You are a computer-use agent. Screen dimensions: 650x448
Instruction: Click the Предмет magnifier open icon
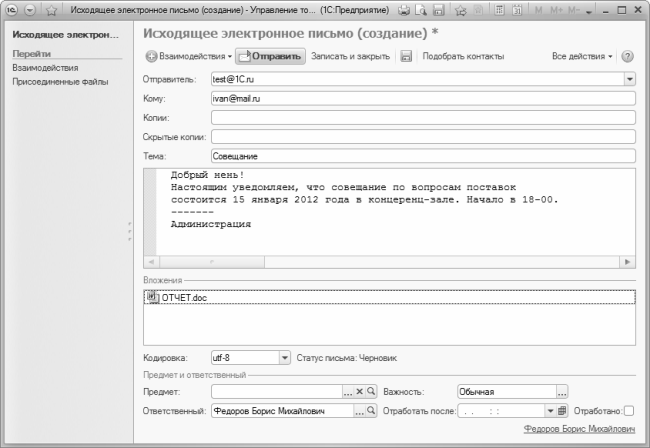pos(371,391)
